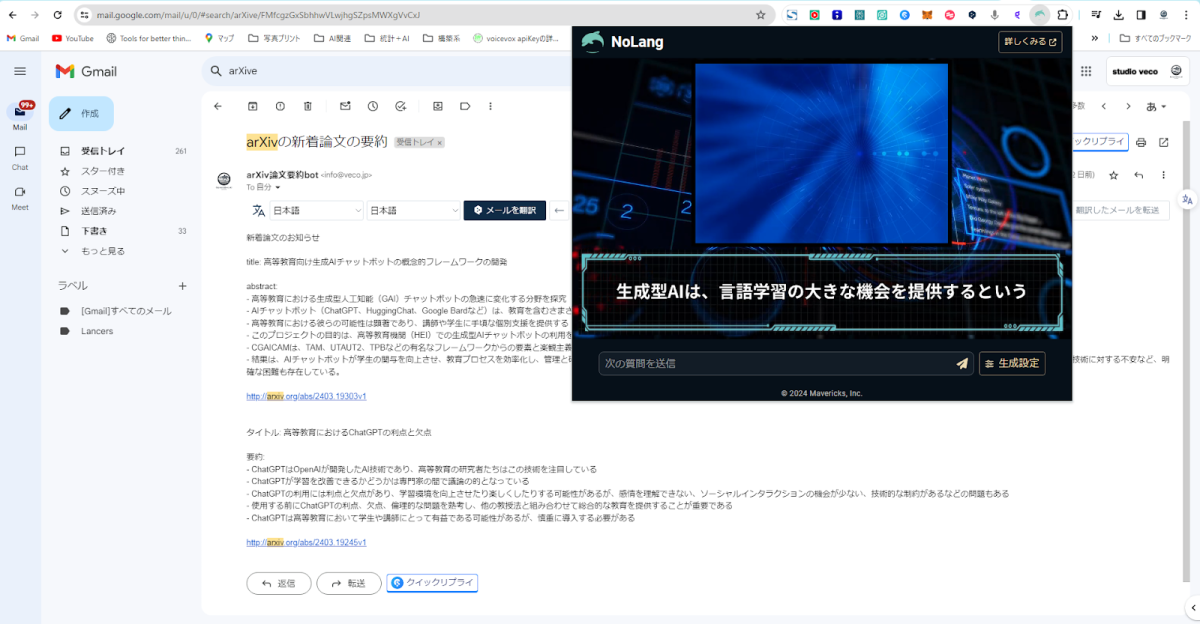Expand the 'To 自分' recipient details
The image size is (1200, 624).
point(278,187)
